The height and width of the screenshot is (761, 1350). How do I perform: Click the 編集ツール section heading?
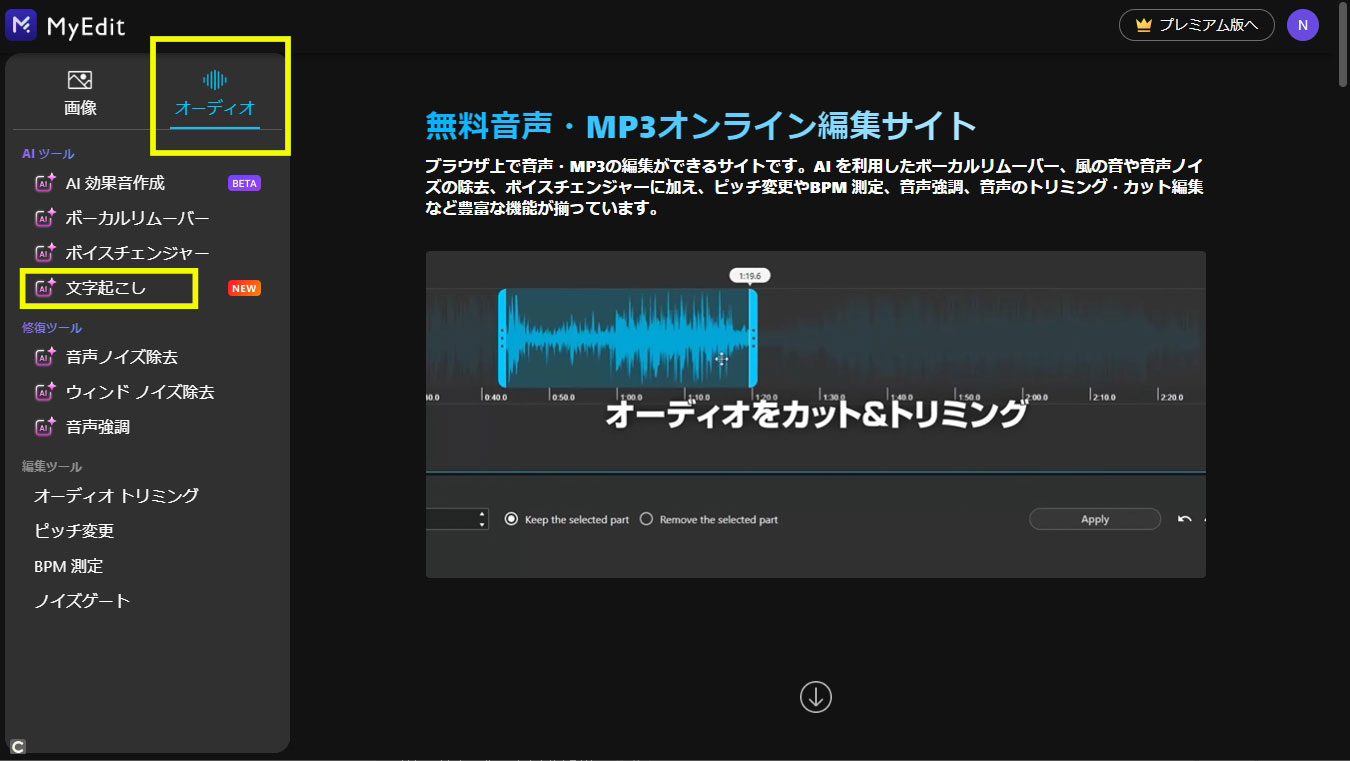(x=52, y=467)
